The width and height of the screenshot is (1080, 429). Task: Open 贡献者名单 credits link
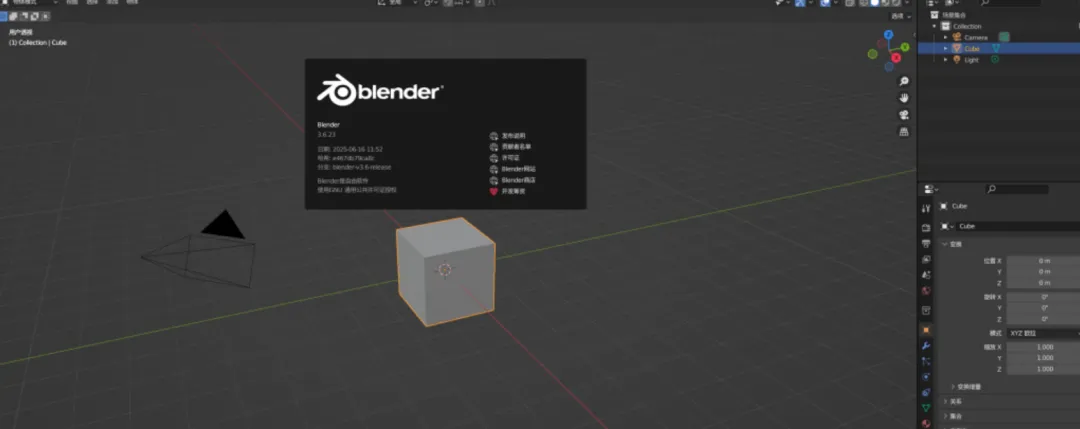tap(510, 147)
